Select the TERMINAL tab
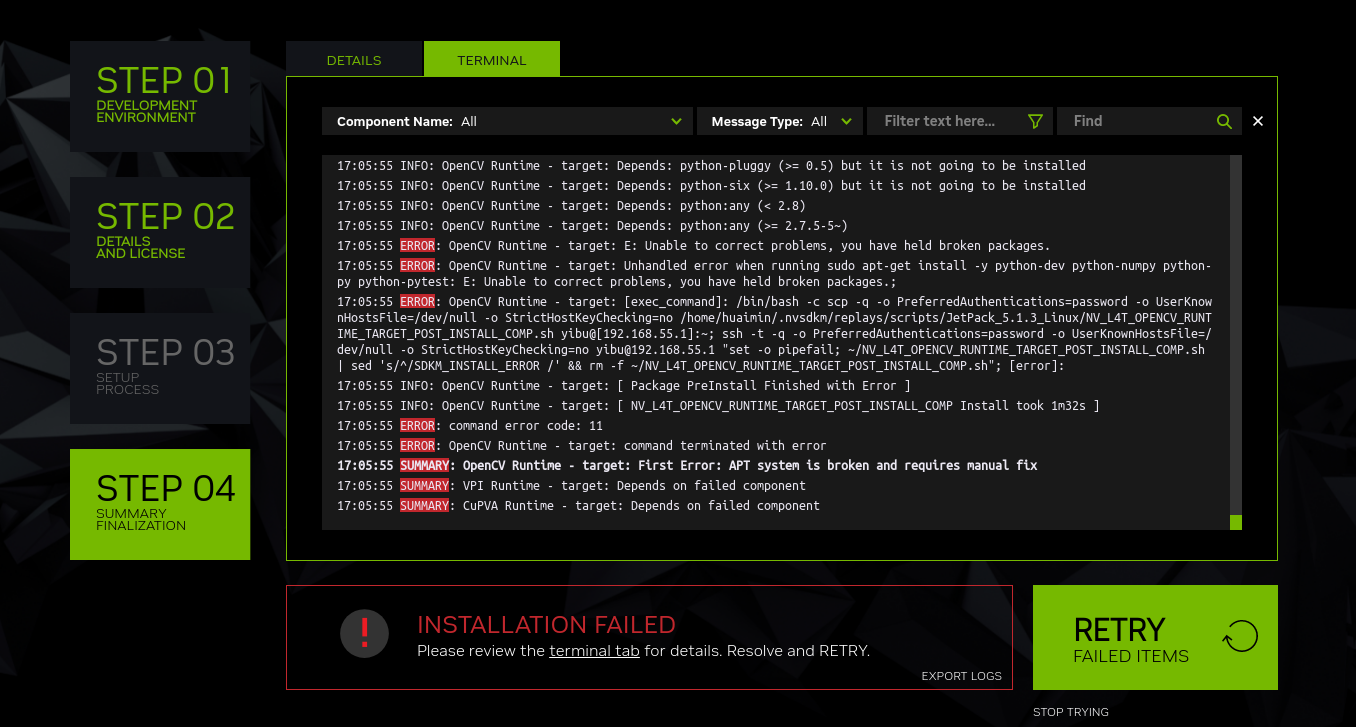1356x727 pixels. pos(492,59)
